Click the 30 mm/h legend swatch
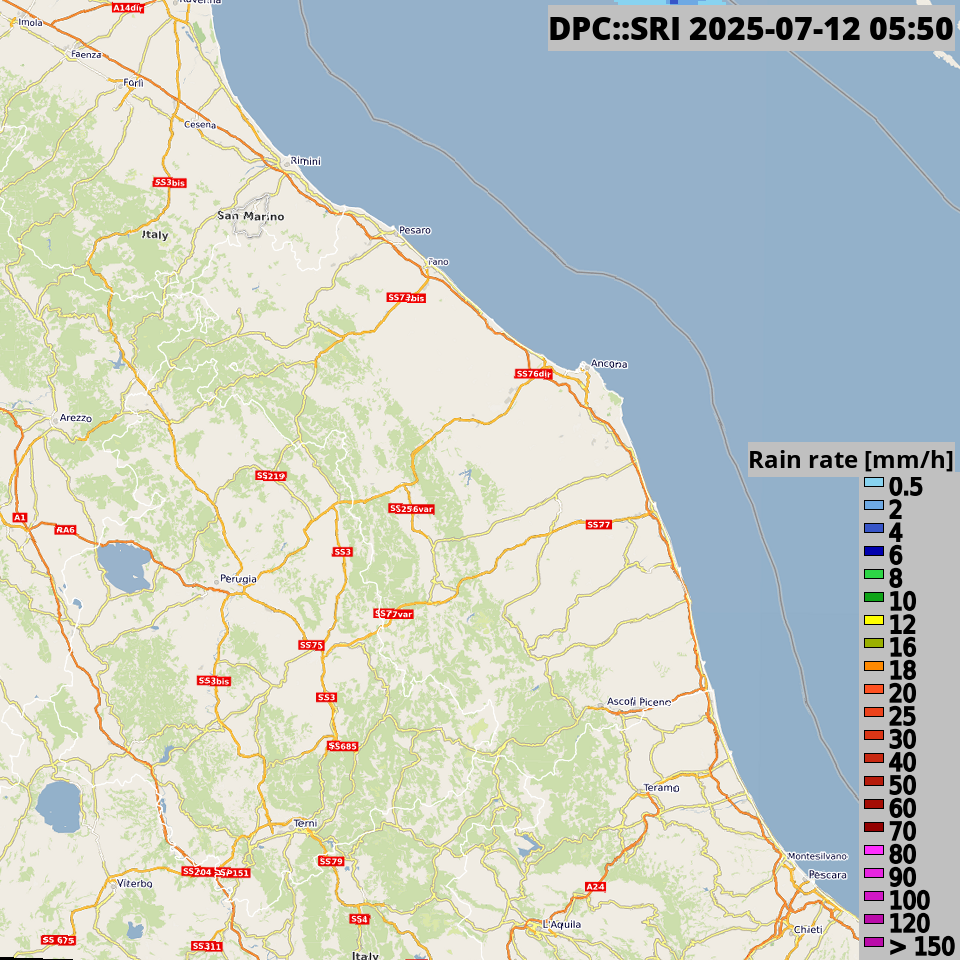This screenshot has height=960, width=960. click(x=874, y=735)
